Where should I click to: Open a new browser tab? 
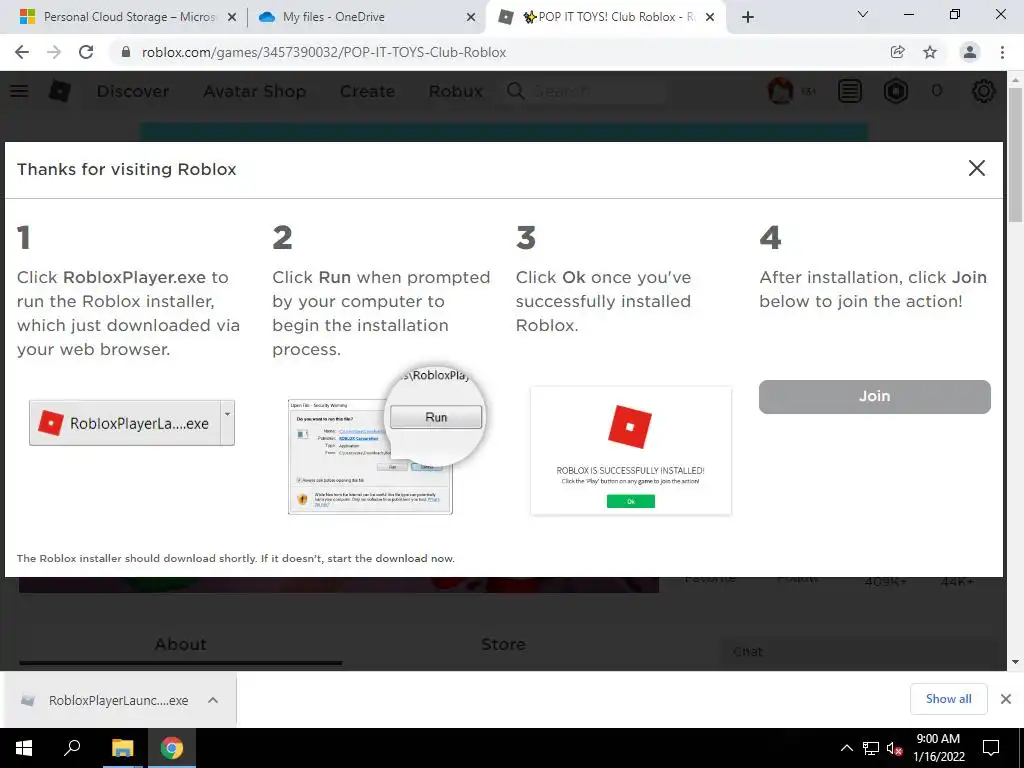pyautogui.click(x=748, y=18)
